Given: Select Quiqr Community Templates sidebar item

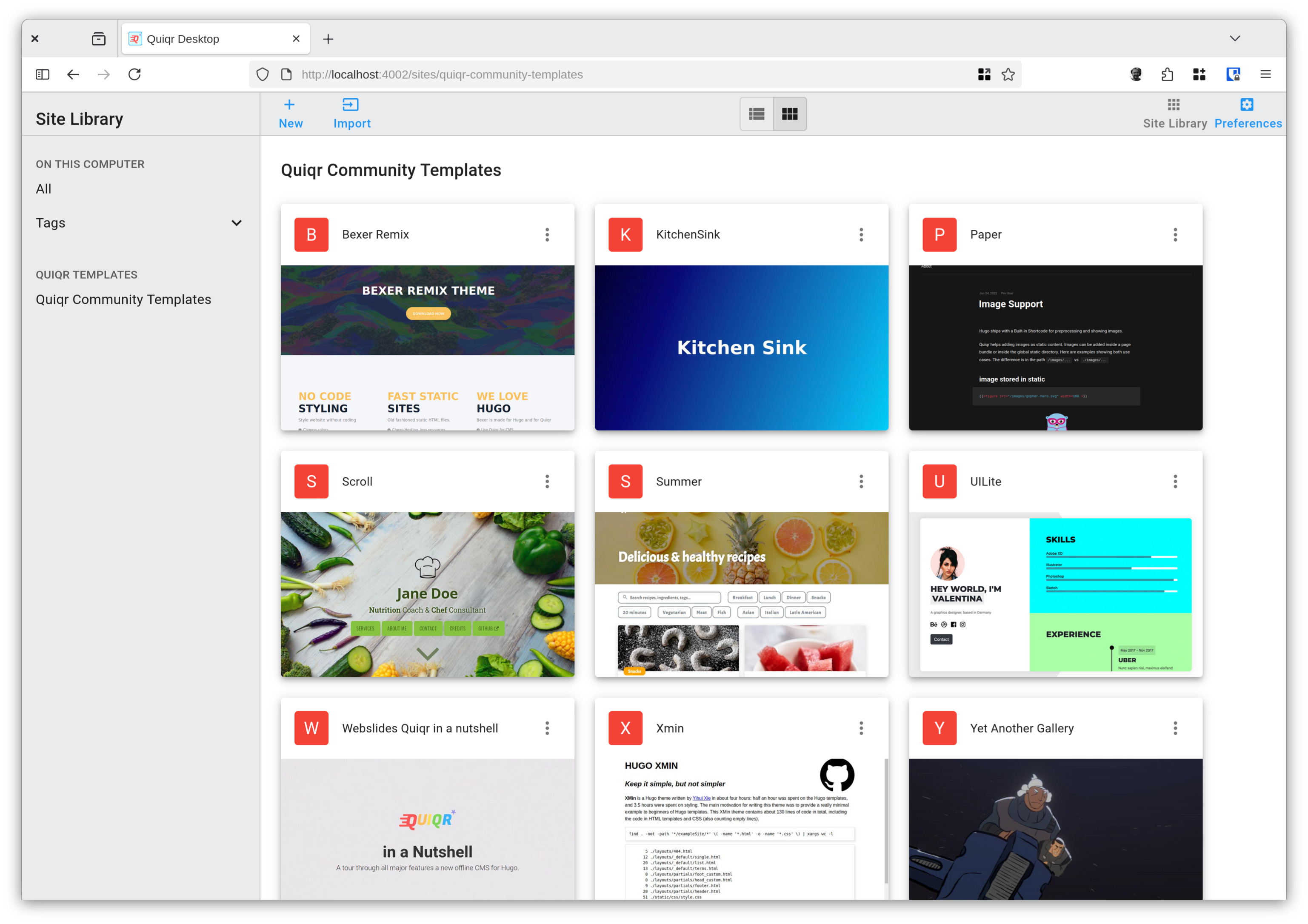Looking at the screenshot, I should [x=123, y=299].
